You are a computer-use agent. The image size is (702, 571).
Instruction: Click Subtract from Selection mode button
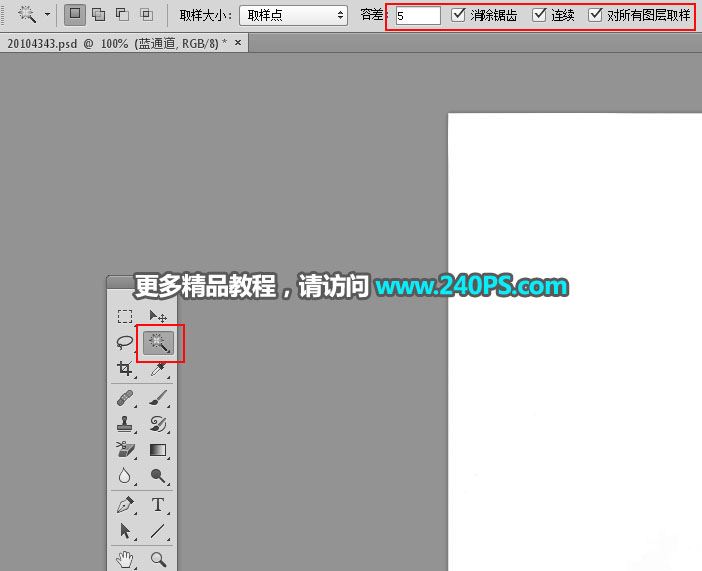(122, 15)
